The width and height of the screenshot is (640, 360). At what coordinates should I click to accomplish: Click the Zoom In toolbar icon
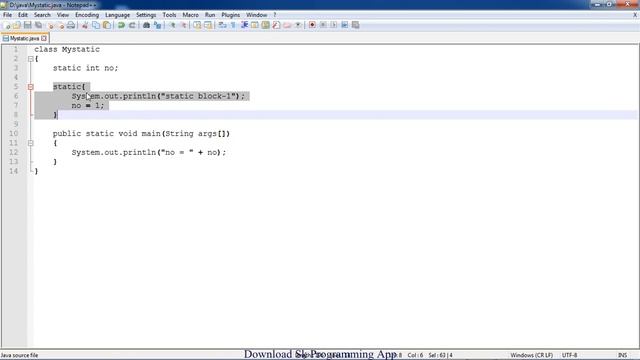[172, 25]
